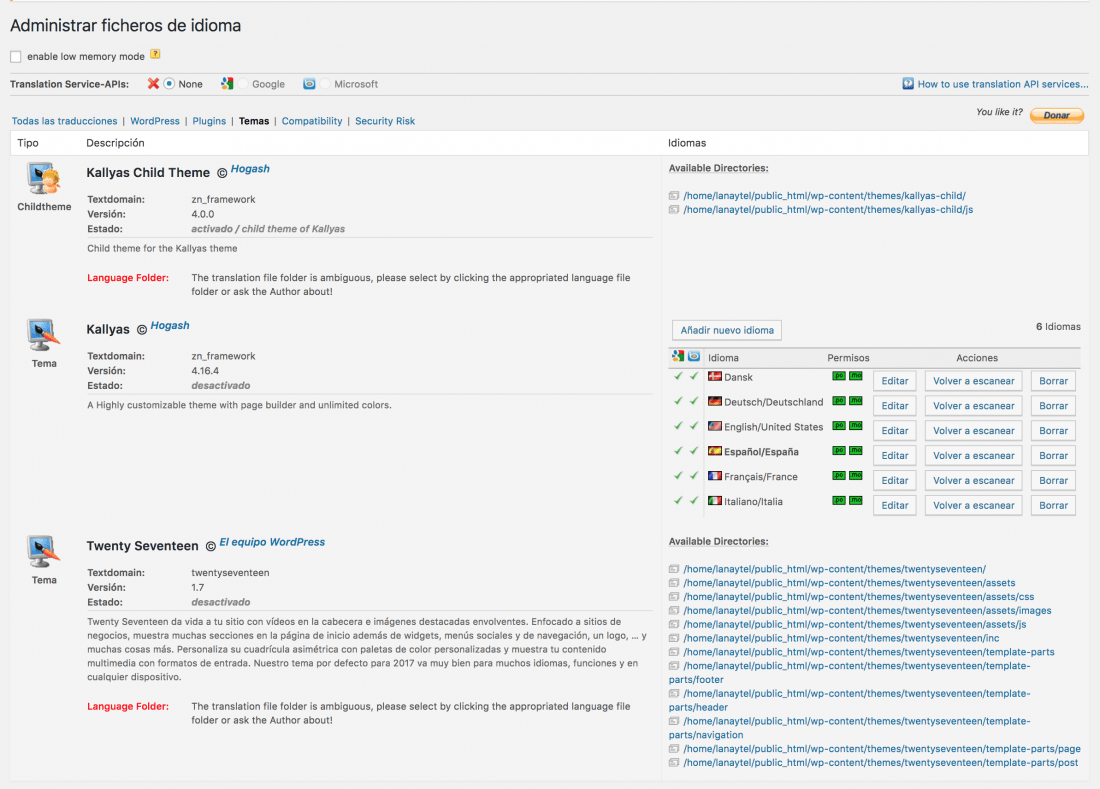Click the Kallyas Child Theme childtheme icon
The image size is (1100, 789).
[x=43, y=179]
